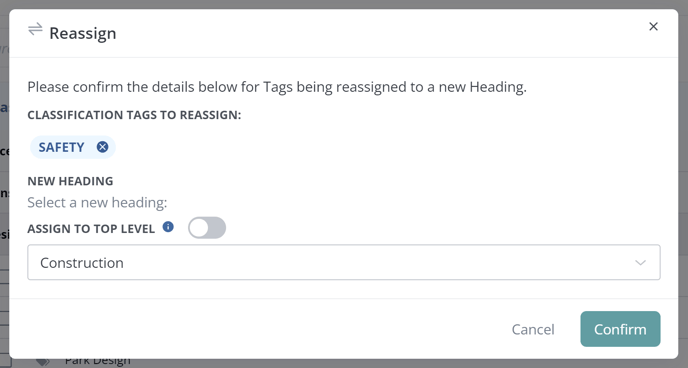Viewport: 688px width, 368px height.
Task: Click the confirmation instruction sentence
Action: (277, 87)
